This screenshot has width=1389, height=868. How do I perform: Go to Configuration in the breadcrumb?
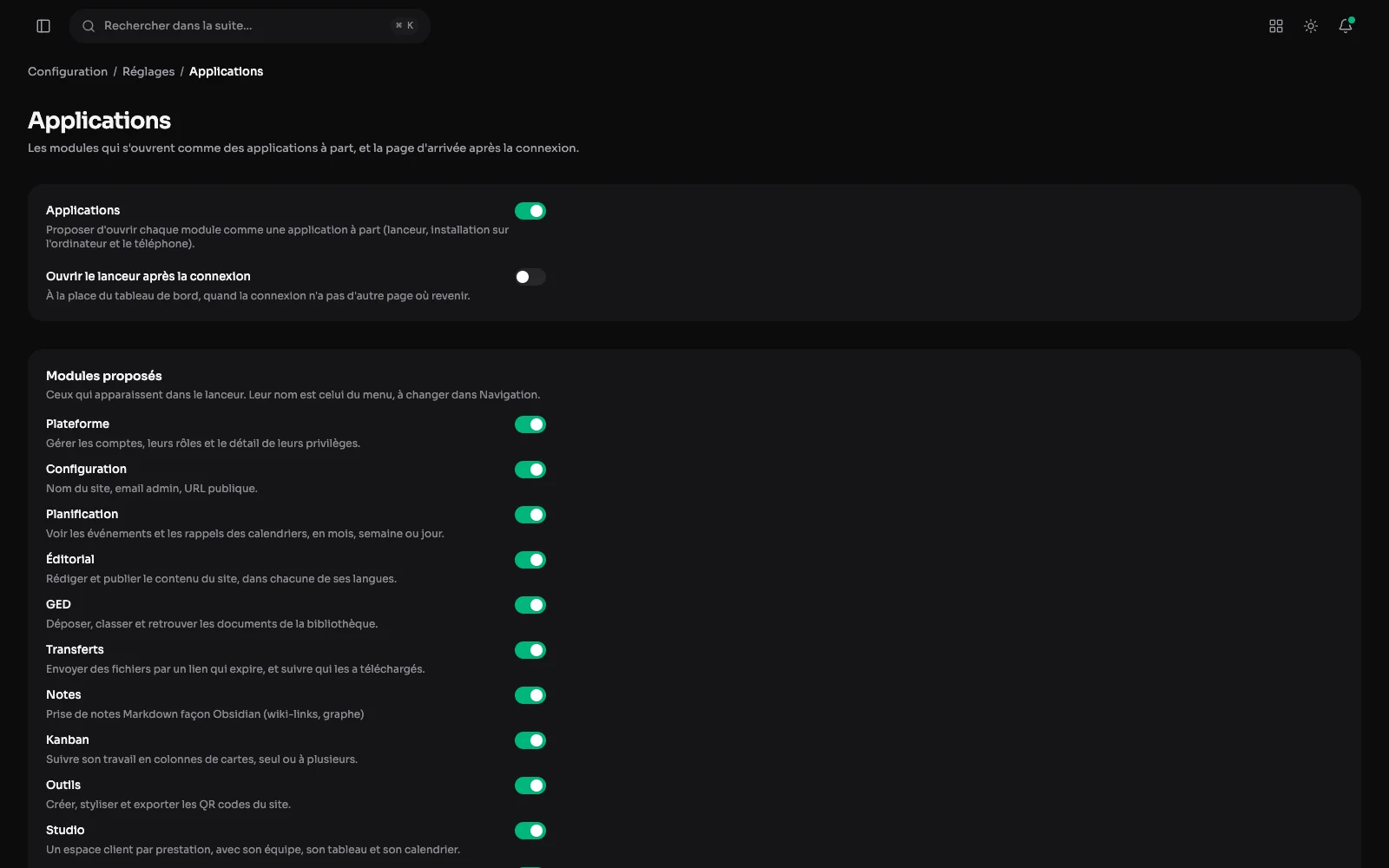[x=68, y=71]
